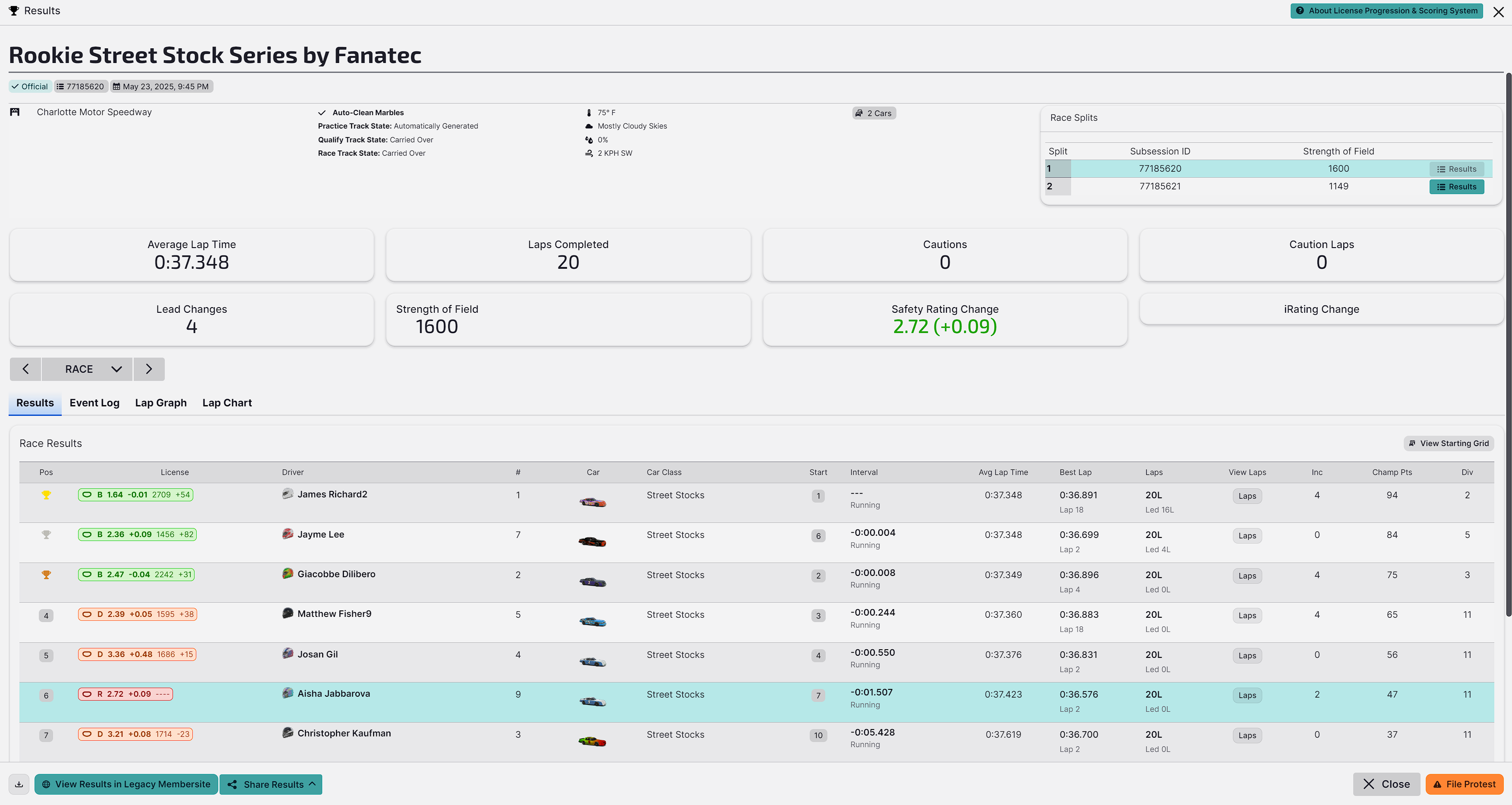The image size is (1512, 805).
Task: Click James Richard2's helmet icon
Action: [x=288, y=494]
